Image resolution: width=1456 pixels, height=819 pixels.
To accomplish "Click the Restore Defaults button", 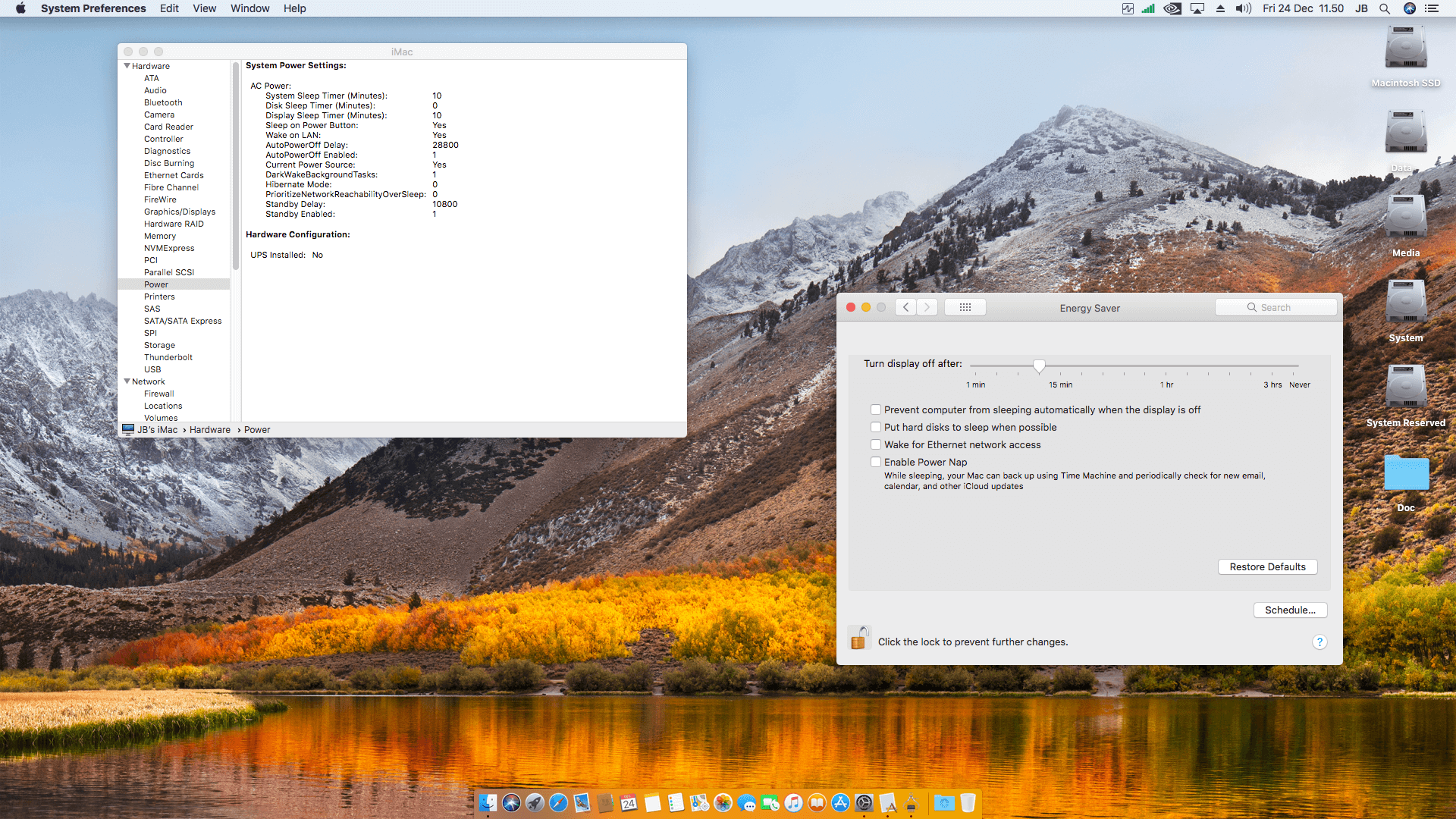I will 1267,566.
